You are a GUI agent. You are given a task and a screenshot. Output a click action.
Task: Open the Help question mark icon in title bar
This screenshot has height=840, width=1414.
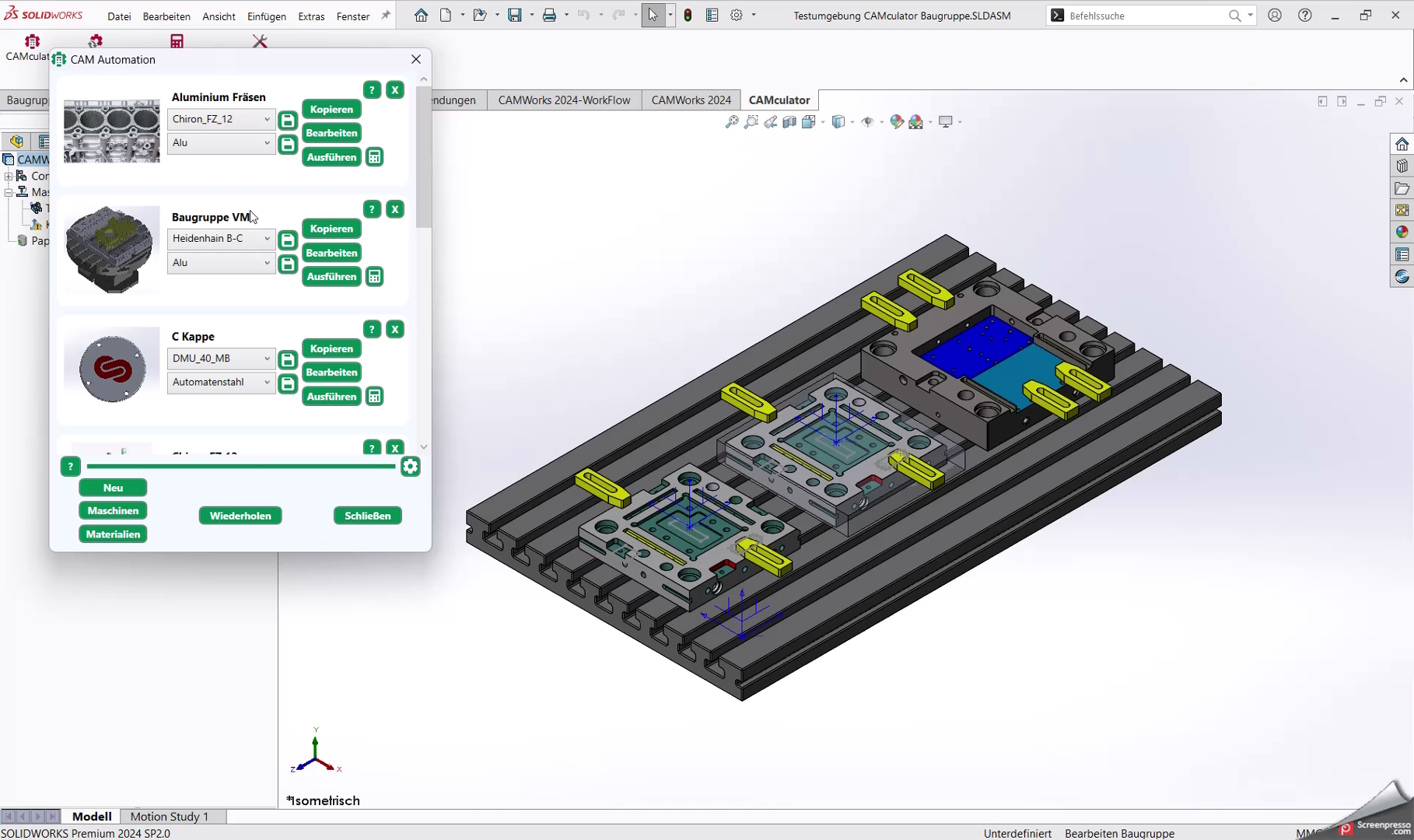[x=1305, y=16]
